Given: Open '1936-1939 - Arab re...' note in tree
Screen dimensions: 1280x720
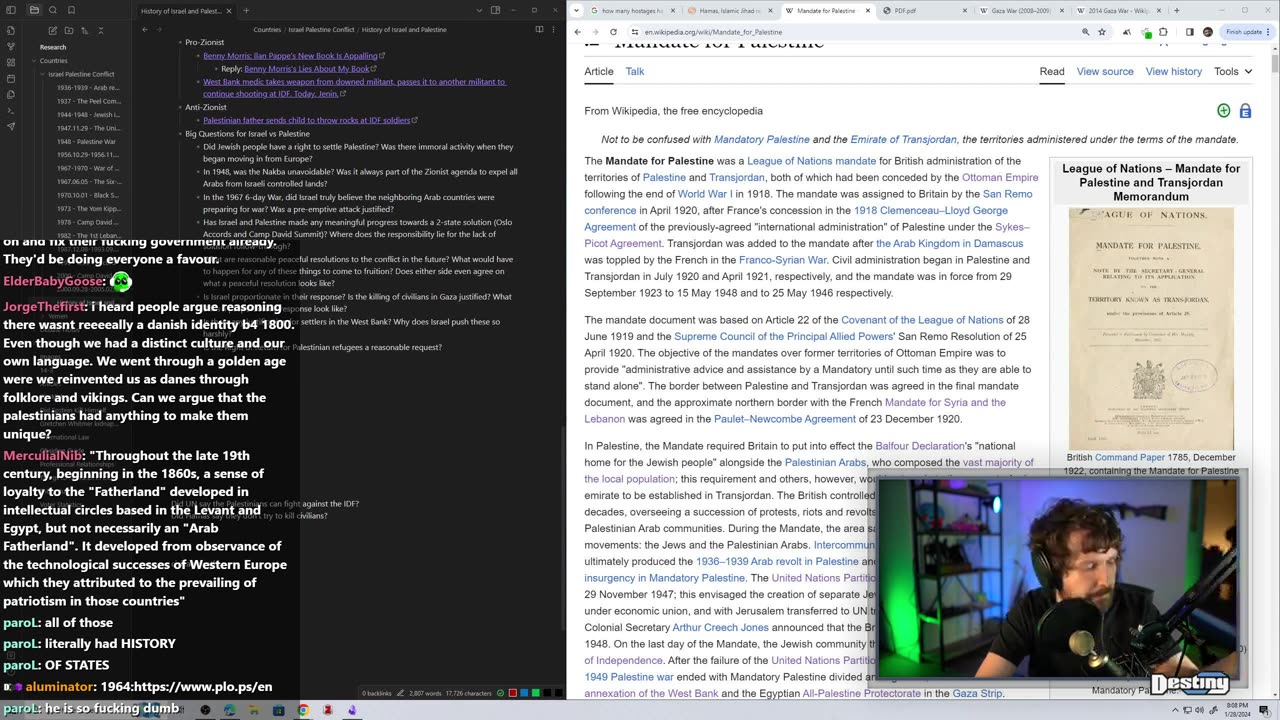Looking at the screenshot, I should tap(88, 88).
